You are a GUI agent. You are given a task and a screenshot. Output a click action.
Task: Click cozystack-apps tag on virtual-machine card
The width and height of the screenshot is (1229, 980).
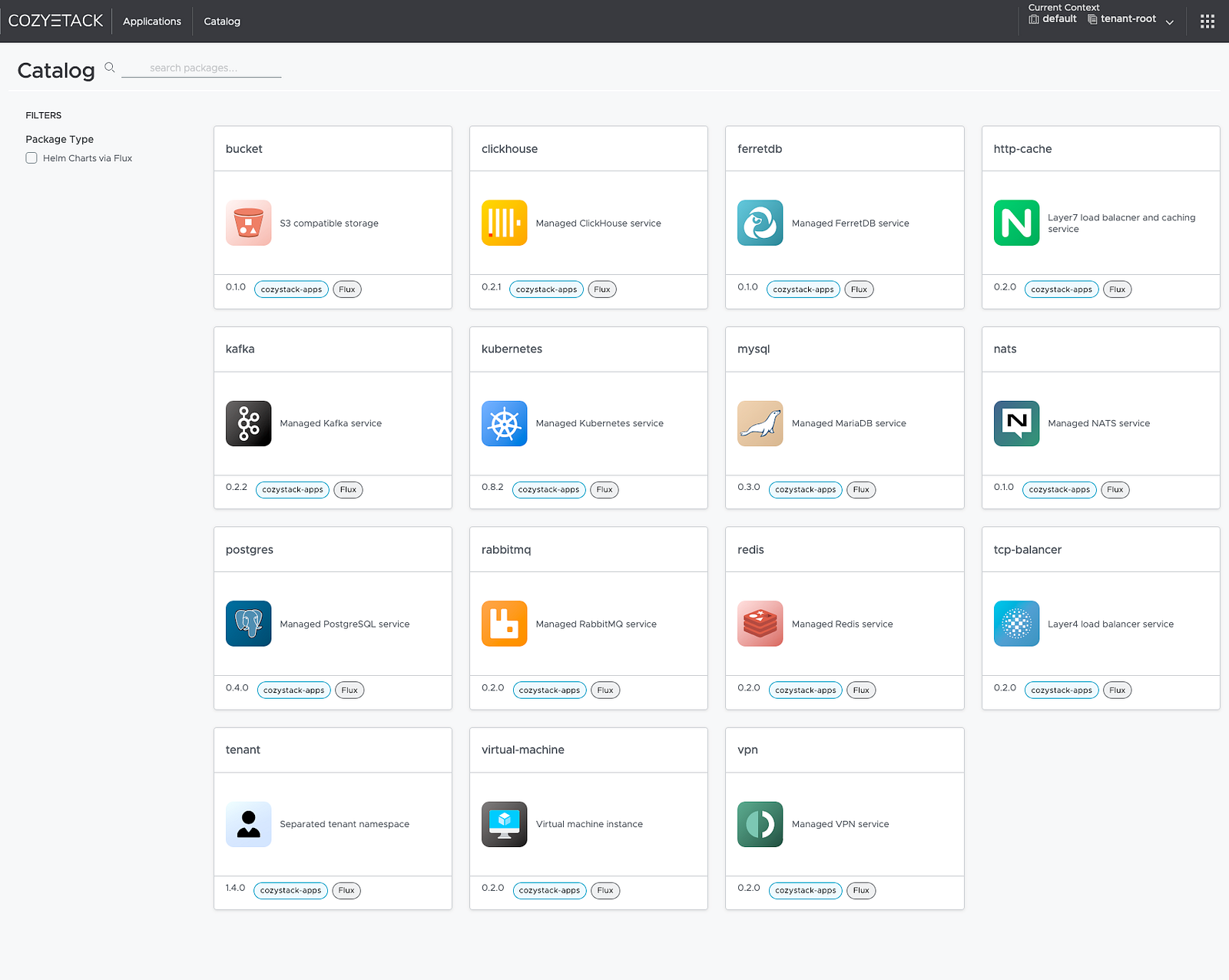pos(549,891)
